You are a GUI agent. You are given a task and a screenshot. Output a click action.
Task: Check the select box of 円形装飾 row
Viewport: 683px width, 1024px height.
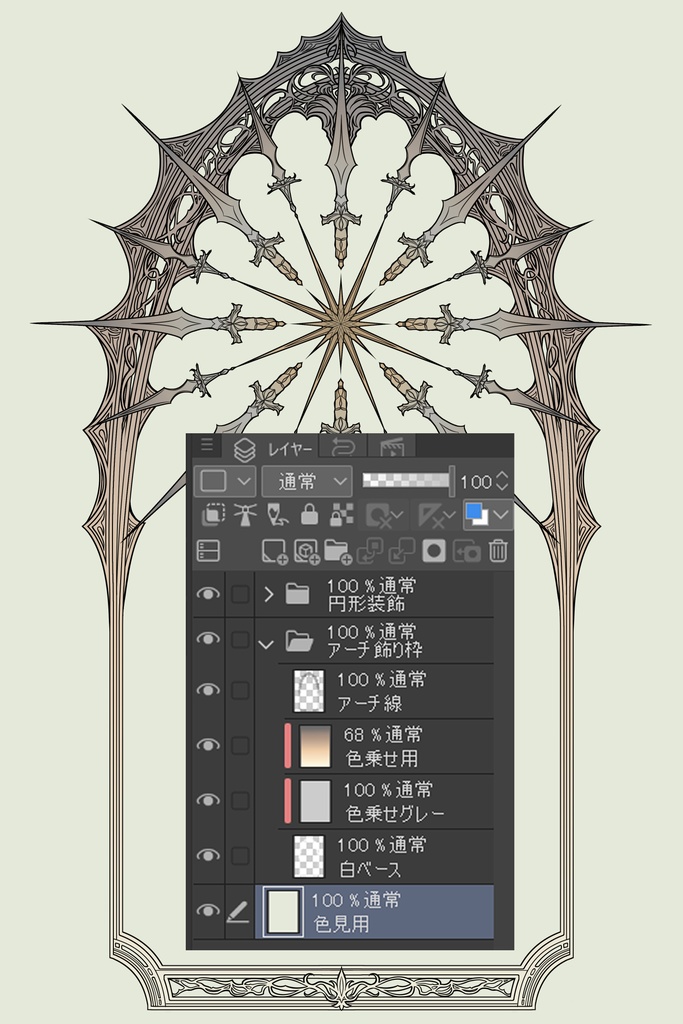pyautogui.click(x=240, y=594)
